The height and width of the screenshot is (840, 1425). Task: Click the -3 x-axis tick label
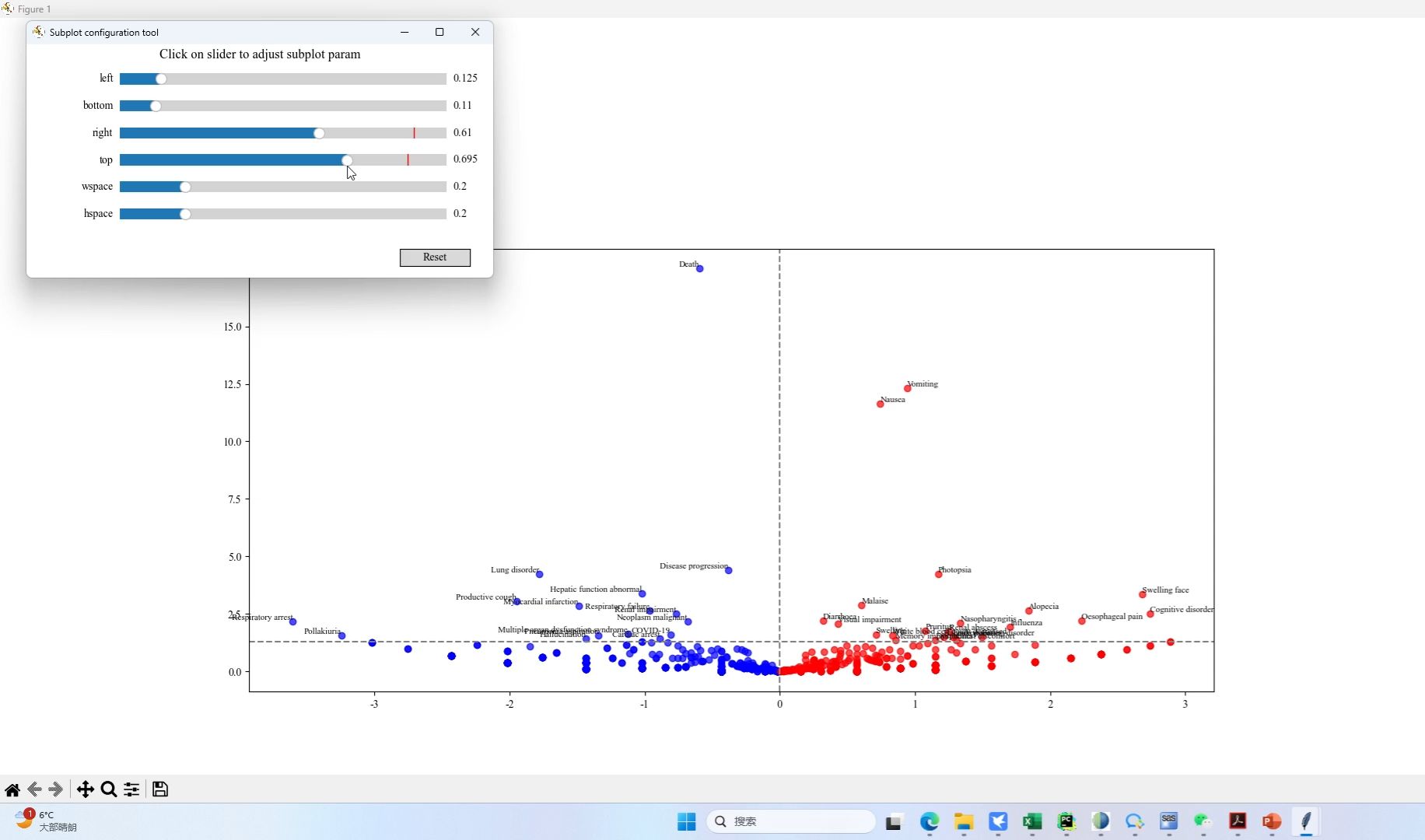374,704
